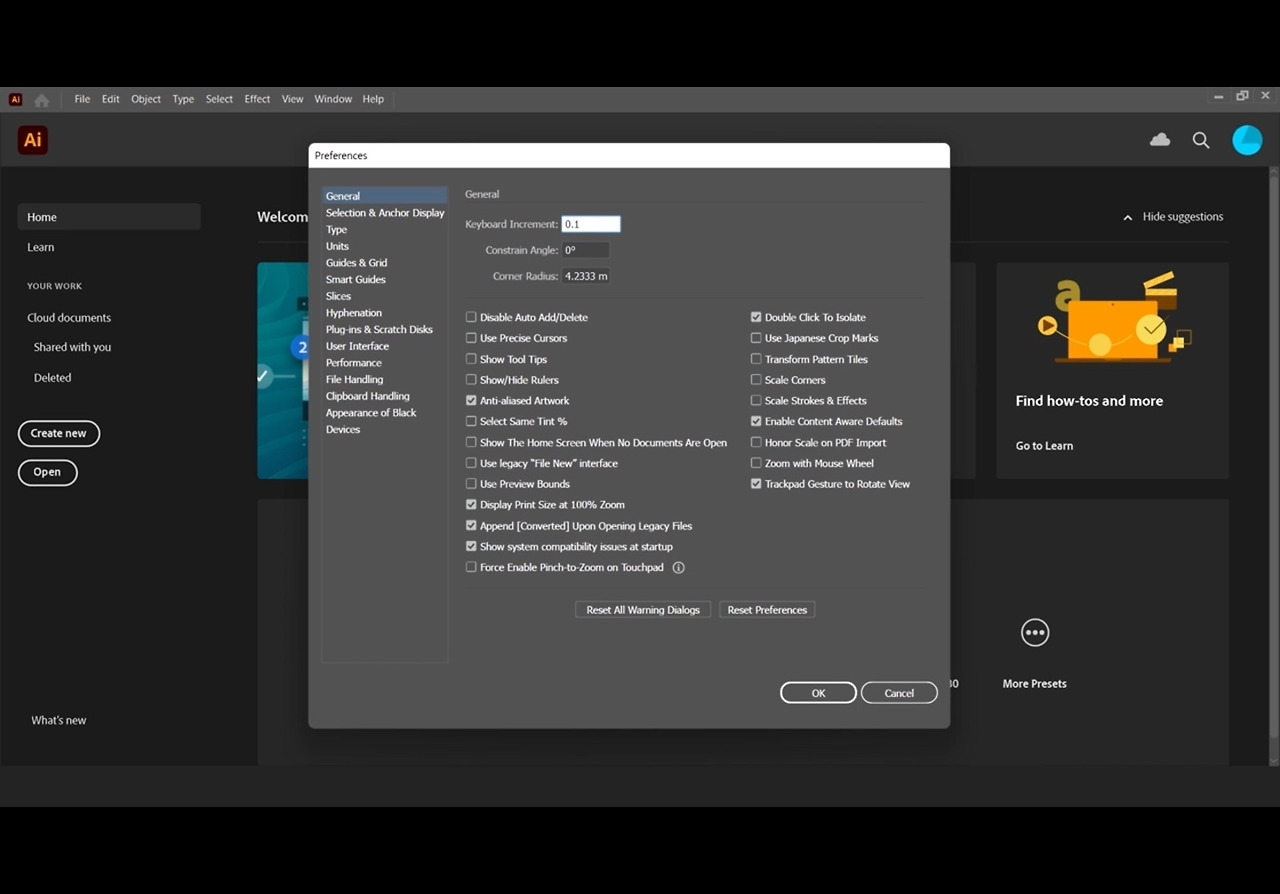The image size is (1280, 894).
Task: Open the Select menu
Action: pos(219,99)
